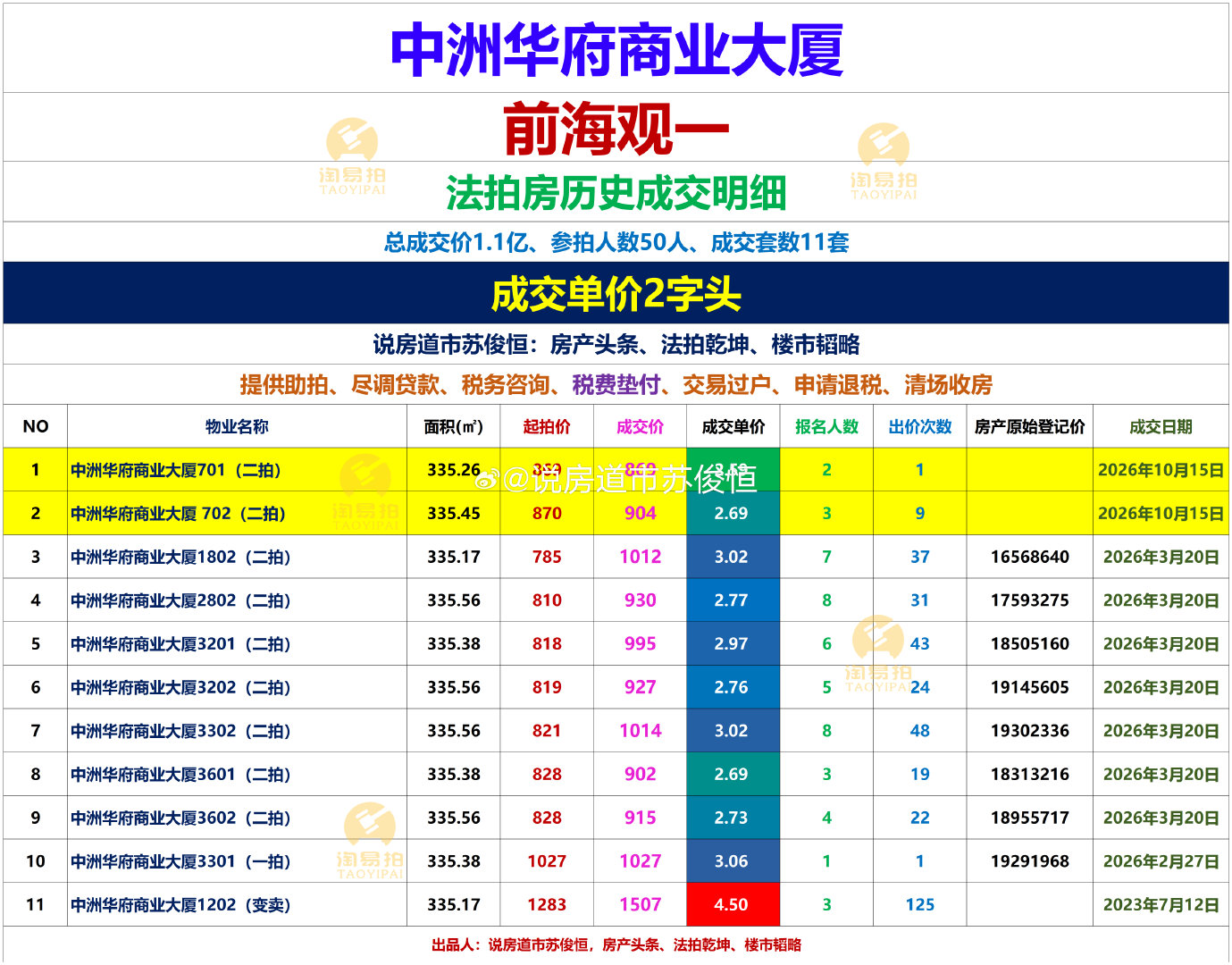Screen dimensions: 1232x965
Task: Click the 面积(㎡) column header
Action: click(453, 426)
